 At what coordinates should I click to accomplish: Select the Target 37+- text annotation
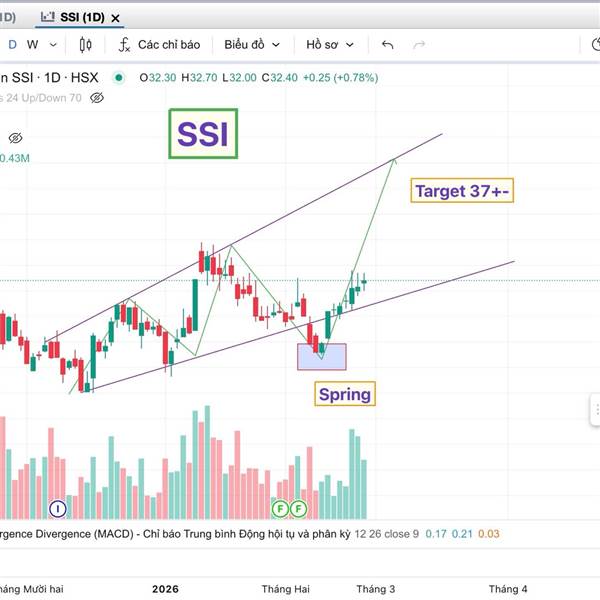[462, 191]
